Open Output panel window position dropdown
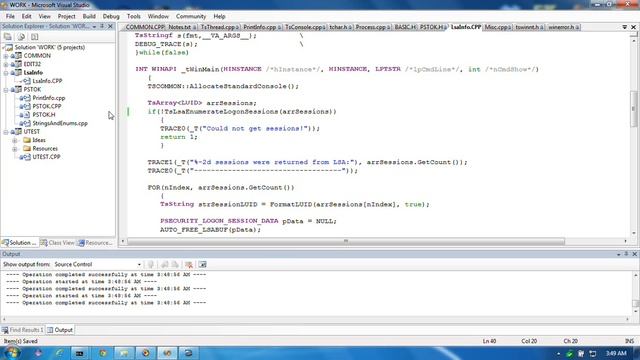 (618, 254)
